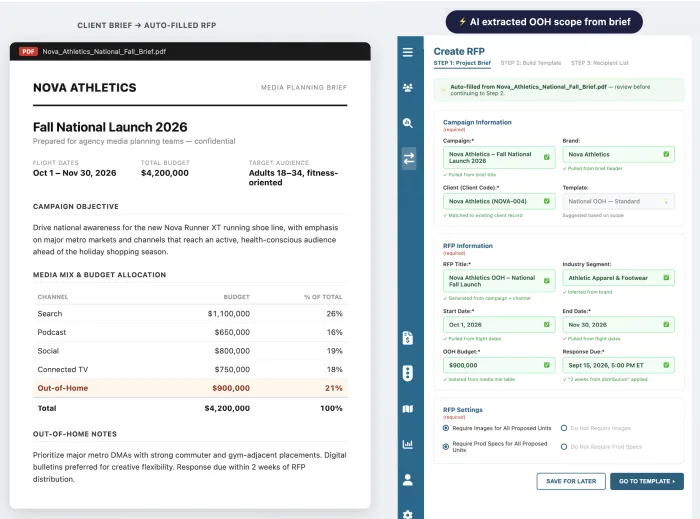Toggle the green check on Response Due field
Image resolution: width=700 pixels, height=519 pixels.
point(666,365)
